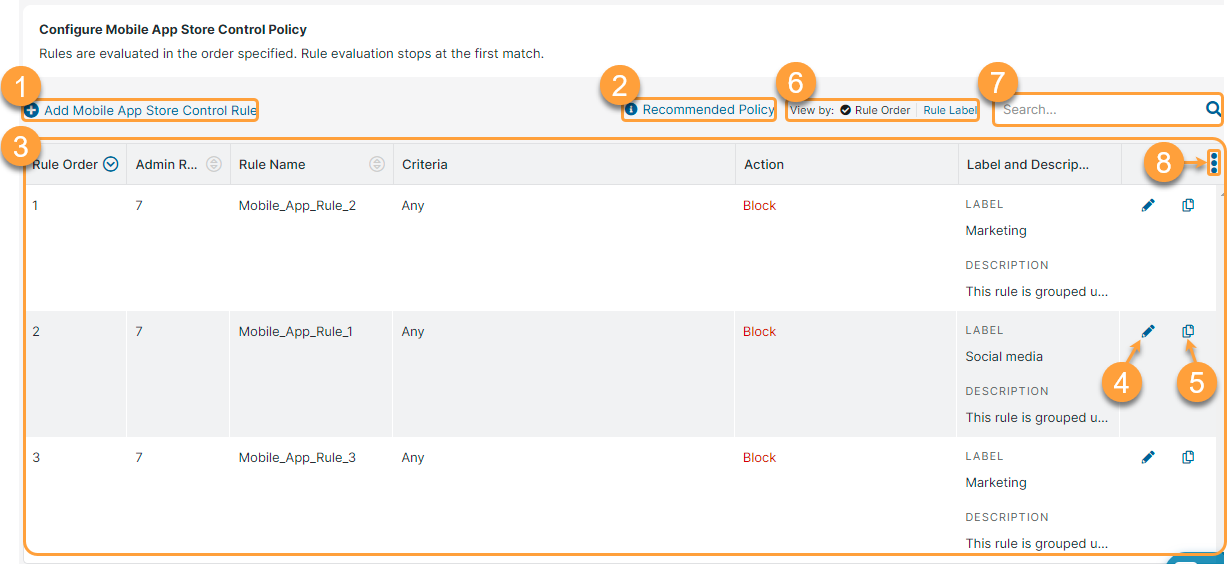
Task: Switch view to Rule Label
Action: pyautogui.click(x=949, y=110)
